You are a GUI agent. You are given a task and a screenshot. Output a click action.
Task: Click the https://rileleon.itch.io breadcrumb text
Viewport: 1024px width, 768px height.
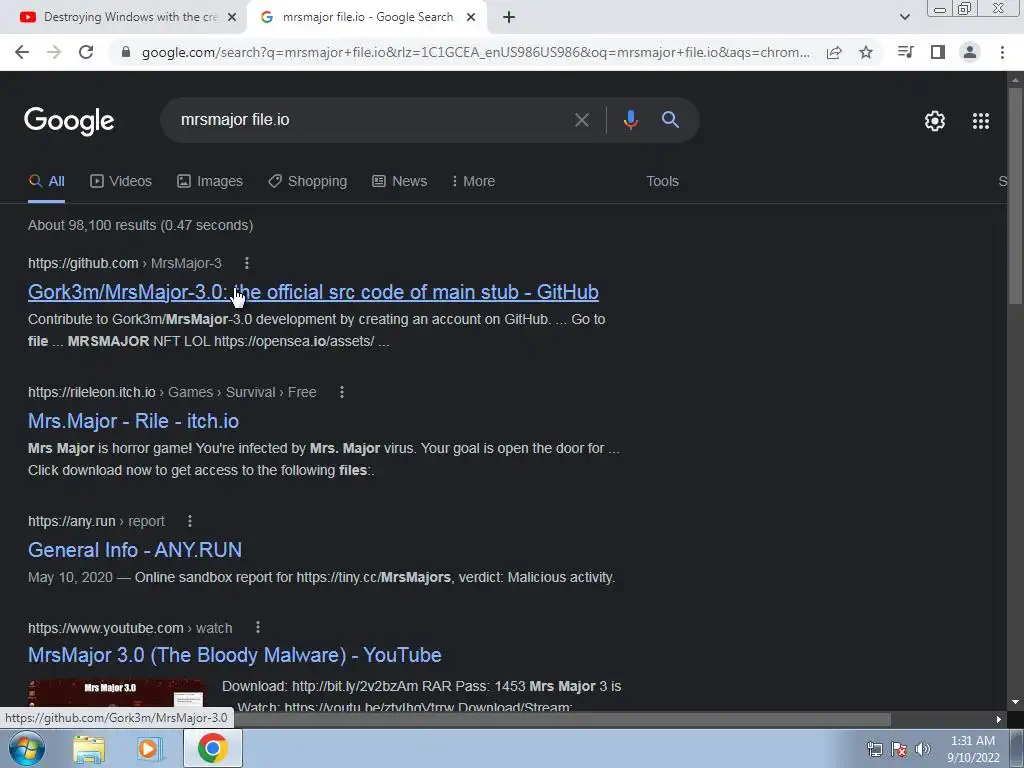click(x=91, y=392)
